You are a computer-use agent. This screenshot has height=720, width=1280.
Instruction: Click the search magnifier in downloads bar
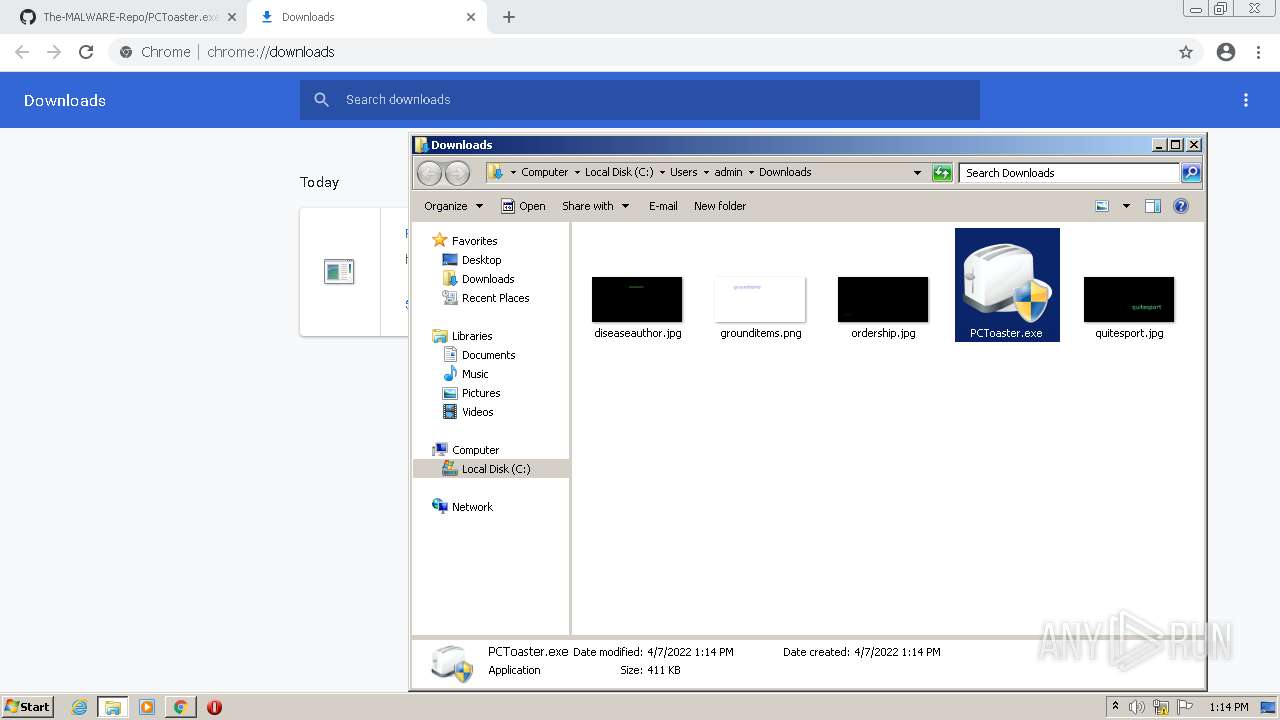[x=321, y=100]
